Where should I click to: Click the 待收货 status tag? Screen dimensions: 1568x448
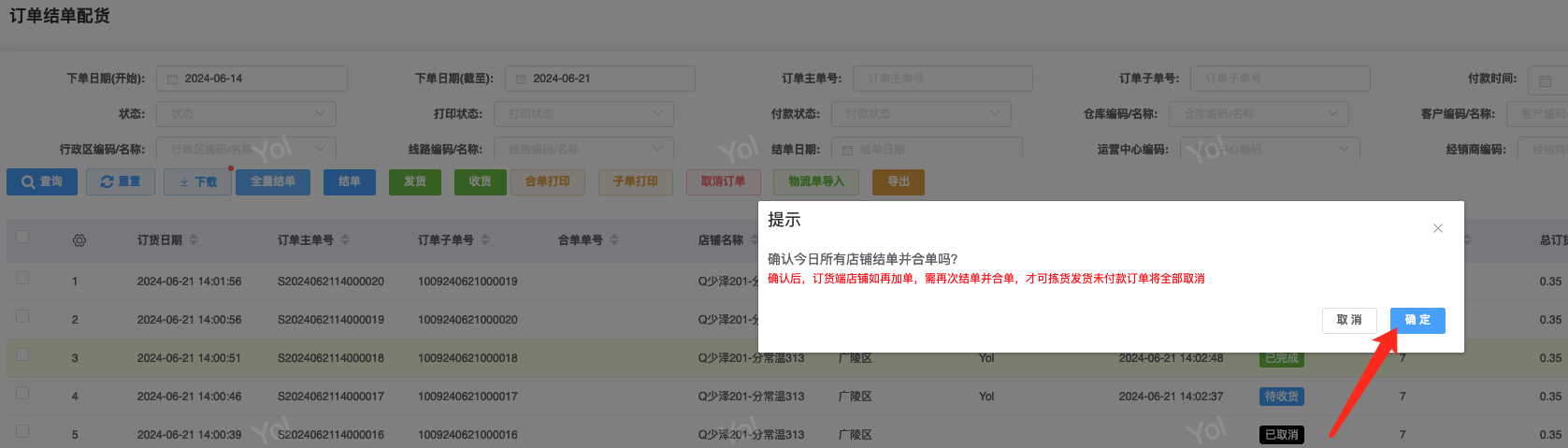pos(1282,397)
